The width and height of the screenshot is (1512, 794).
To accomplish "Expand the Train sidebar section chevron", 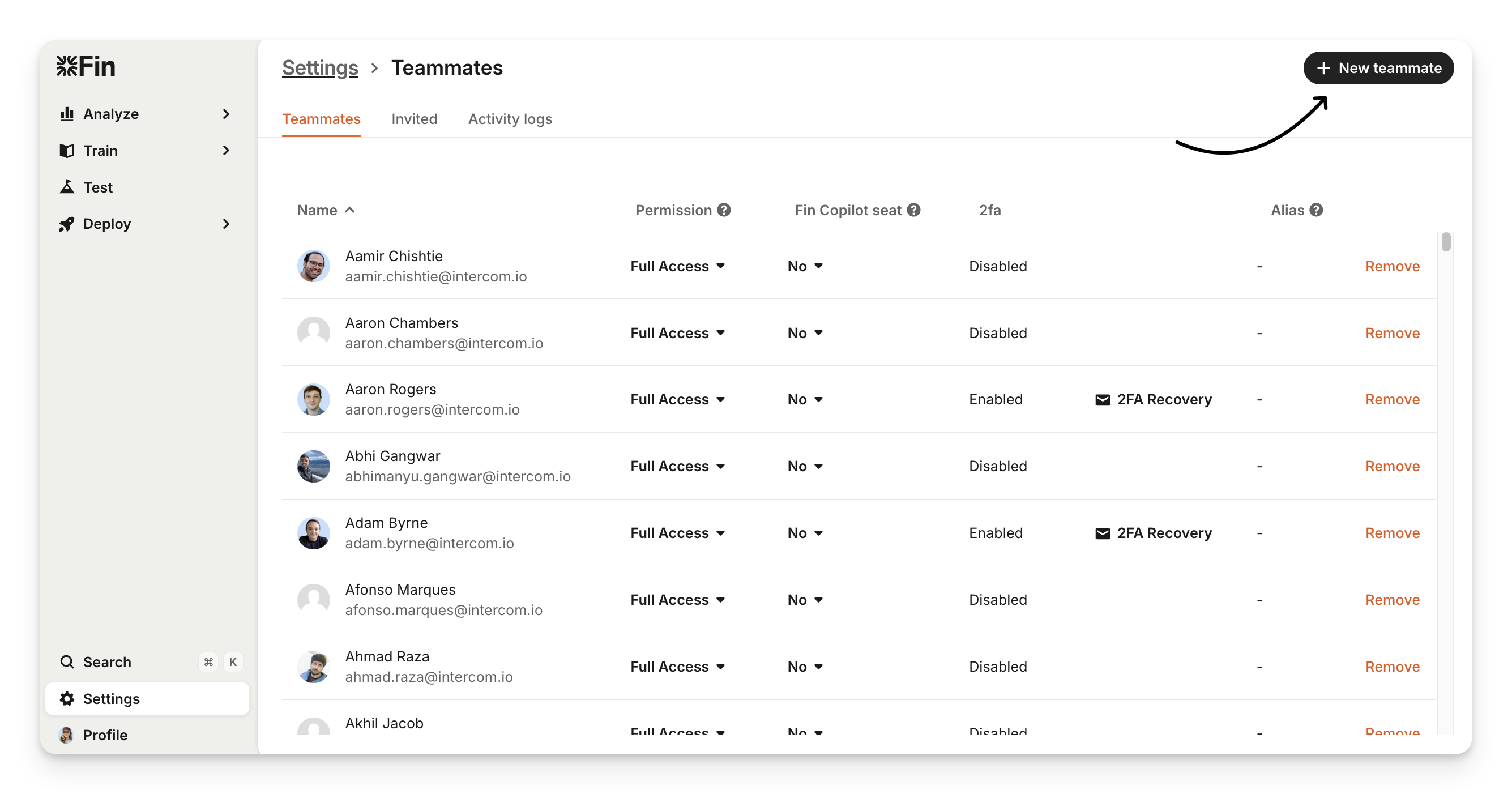I will point(226,151).
